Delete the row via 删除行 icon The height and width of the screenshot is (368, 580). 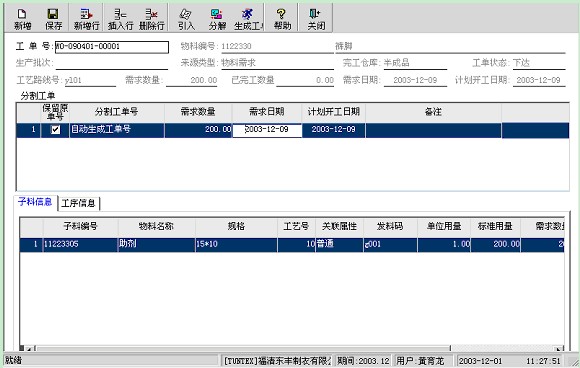point(152,19)
